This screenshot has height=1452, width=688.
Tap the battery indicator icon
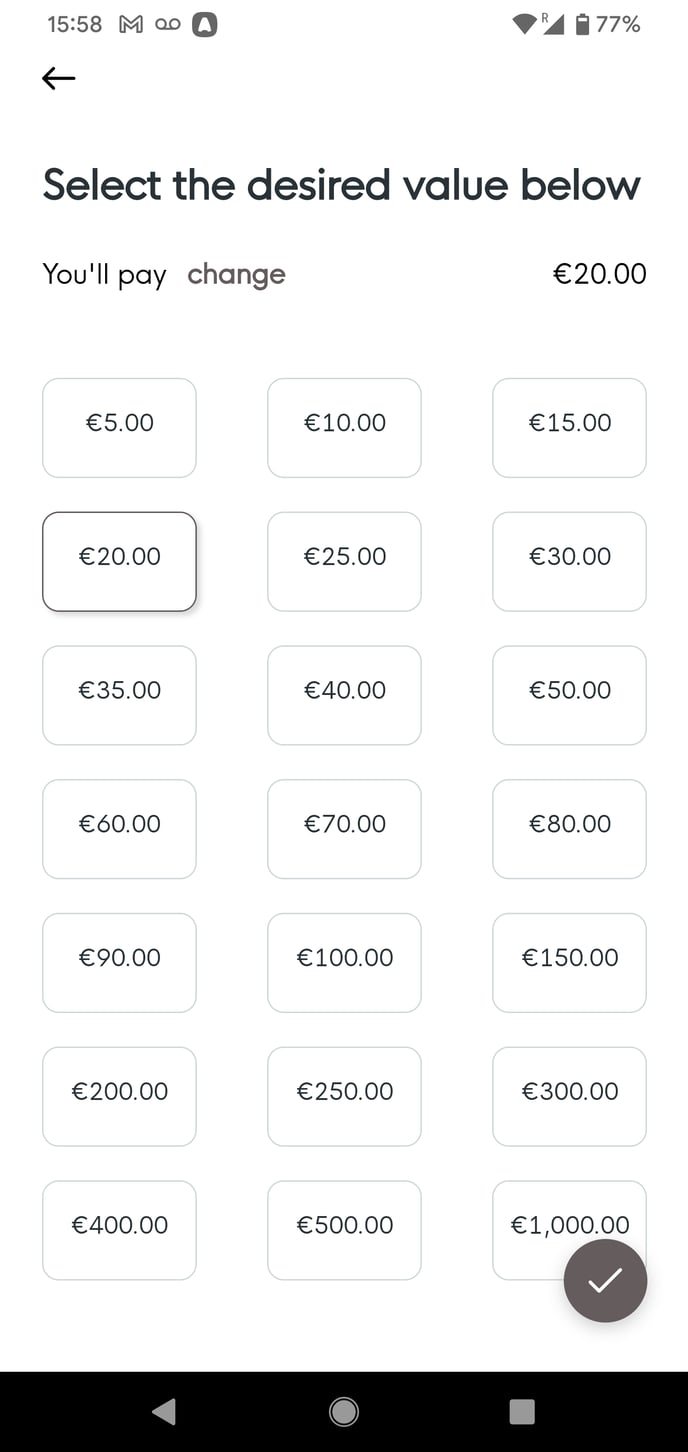(583, 25)
